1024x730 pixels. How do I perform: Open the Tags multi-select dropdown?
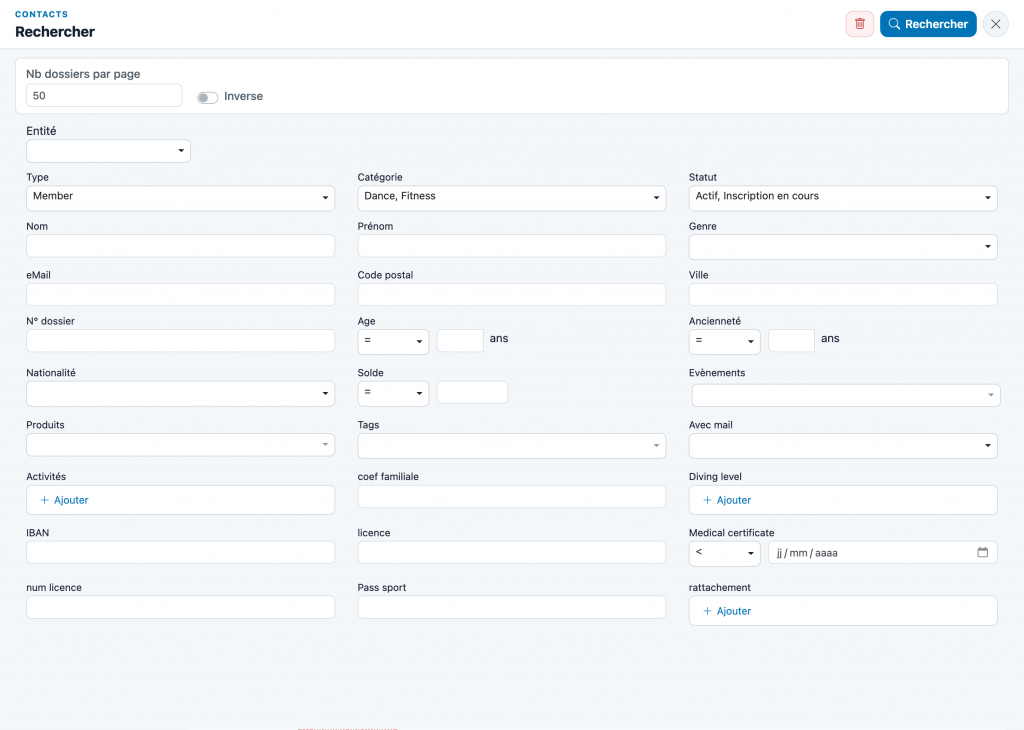point(511,446)
